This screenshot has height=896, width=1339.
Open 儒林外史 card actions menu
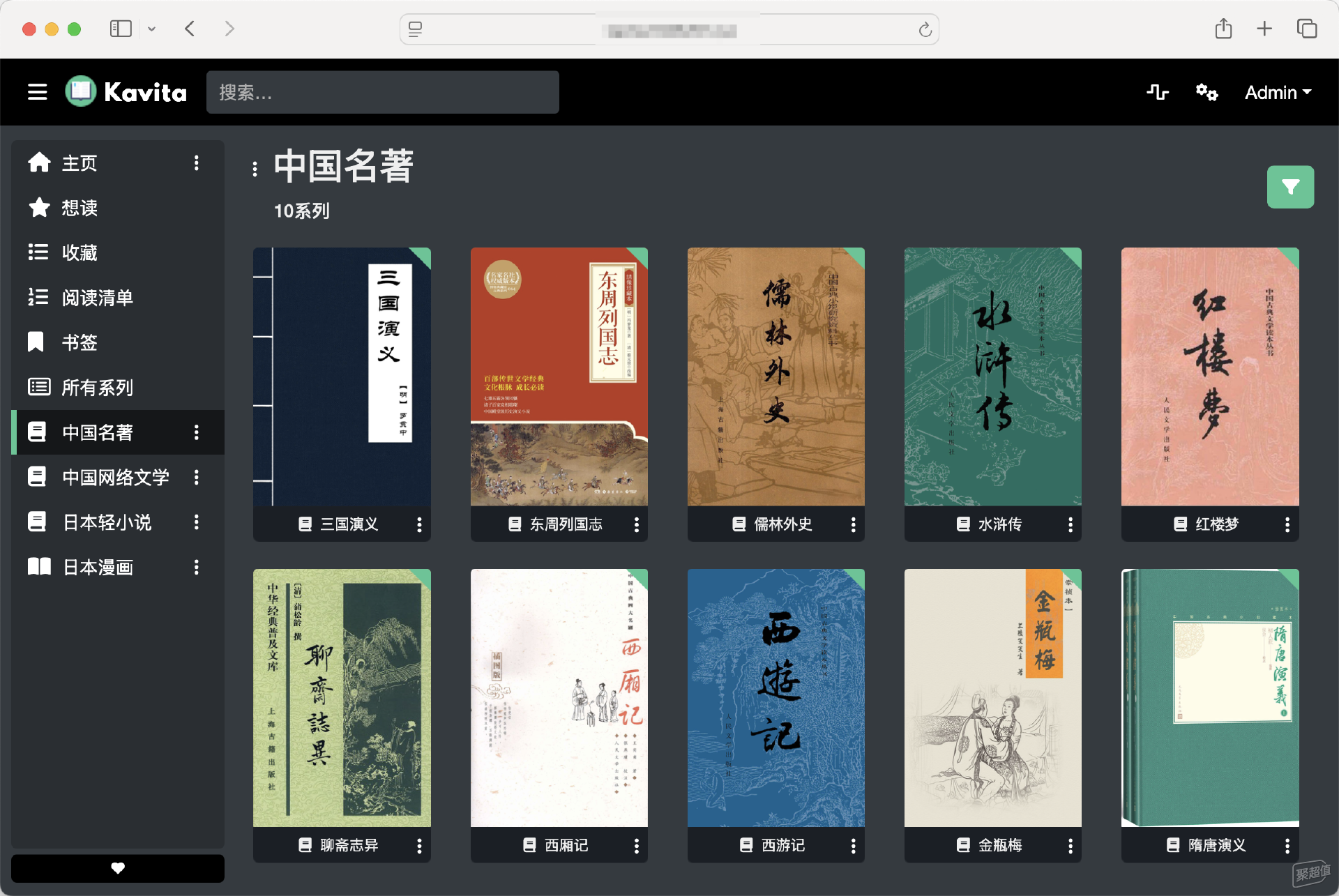pyautogui.click(x=853, y=524)
